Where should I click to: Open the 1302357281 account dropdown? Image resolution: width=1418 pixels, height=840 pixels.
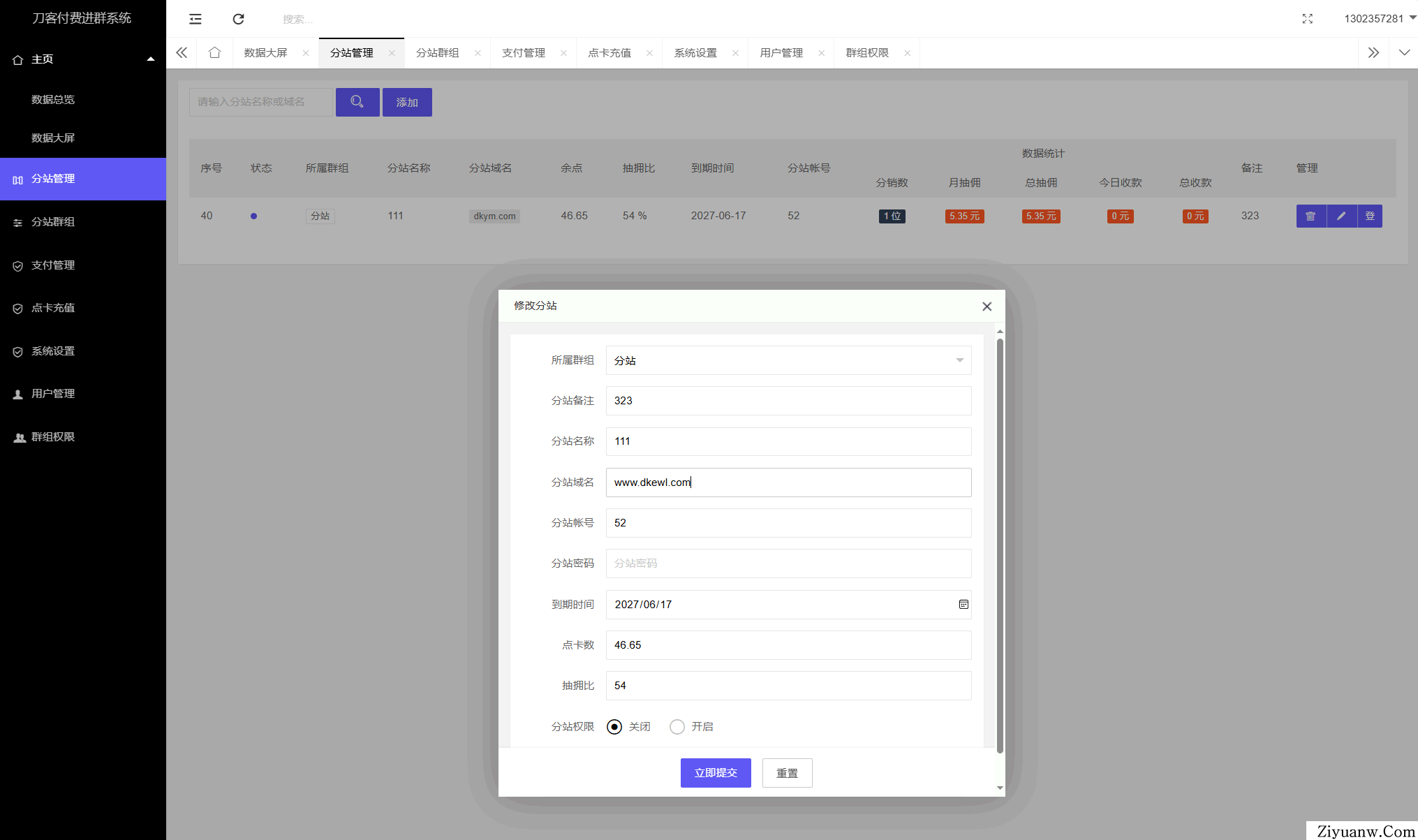pos(1380,19)
